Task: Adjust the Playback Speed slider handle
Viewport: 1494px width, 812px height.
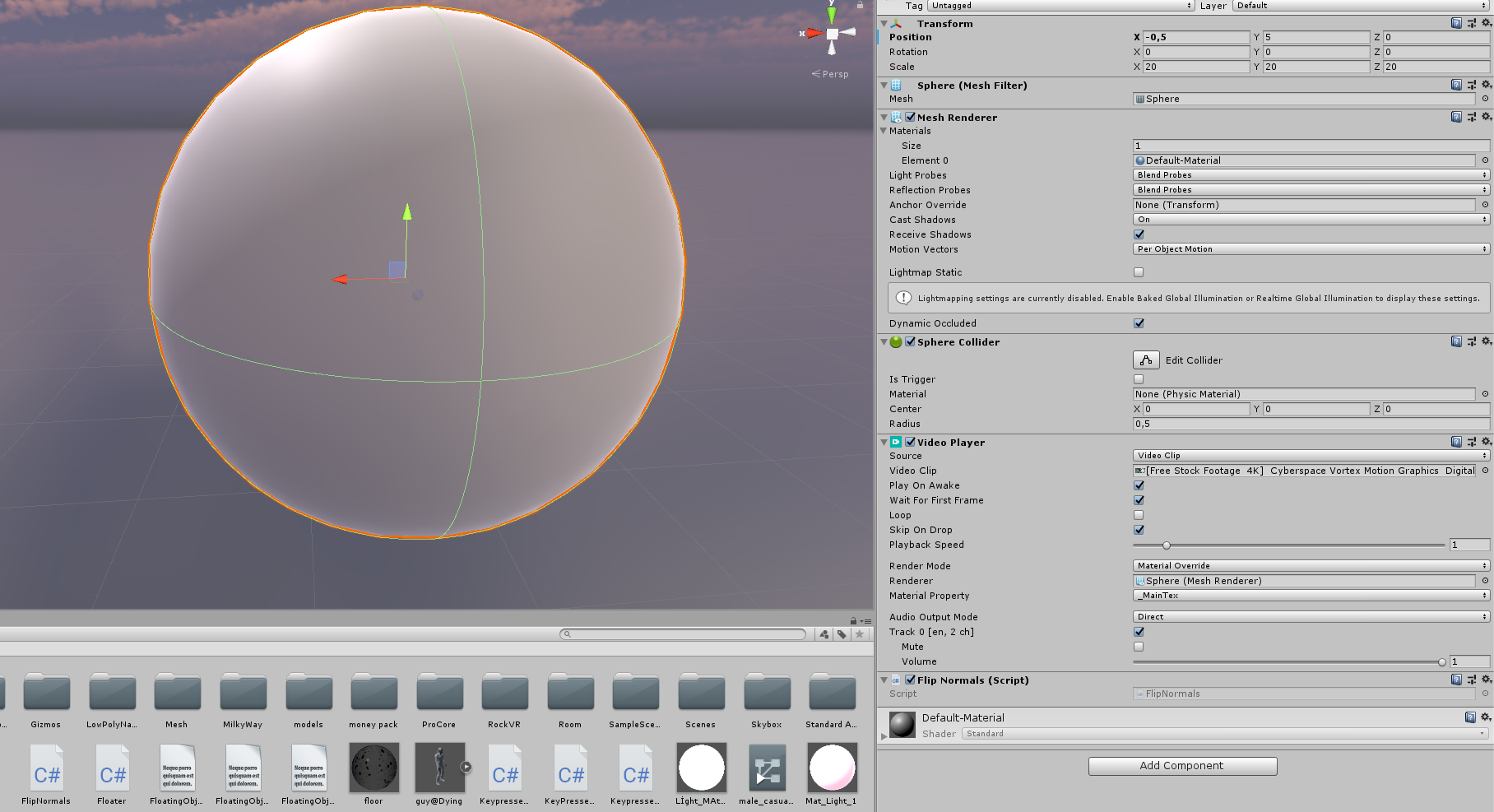Action: tap(1167, 545)
